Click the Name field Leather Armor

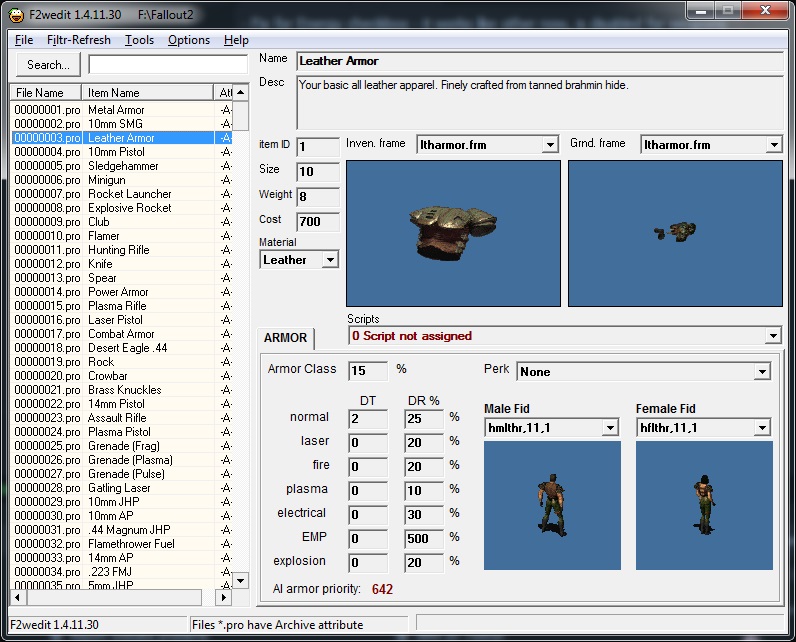tap(540, 61)
